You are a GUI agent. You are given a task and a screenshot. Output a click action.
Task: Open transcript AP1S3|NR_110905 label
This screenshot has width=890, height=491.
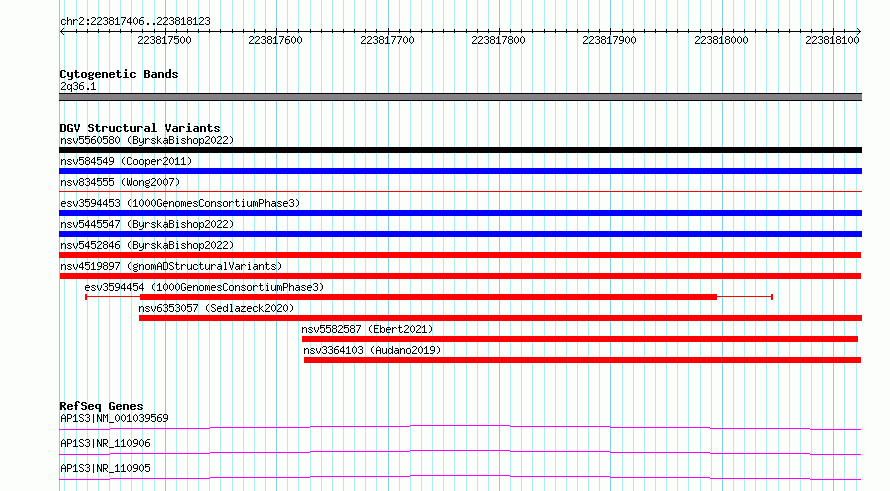click(x=106, y=468)
